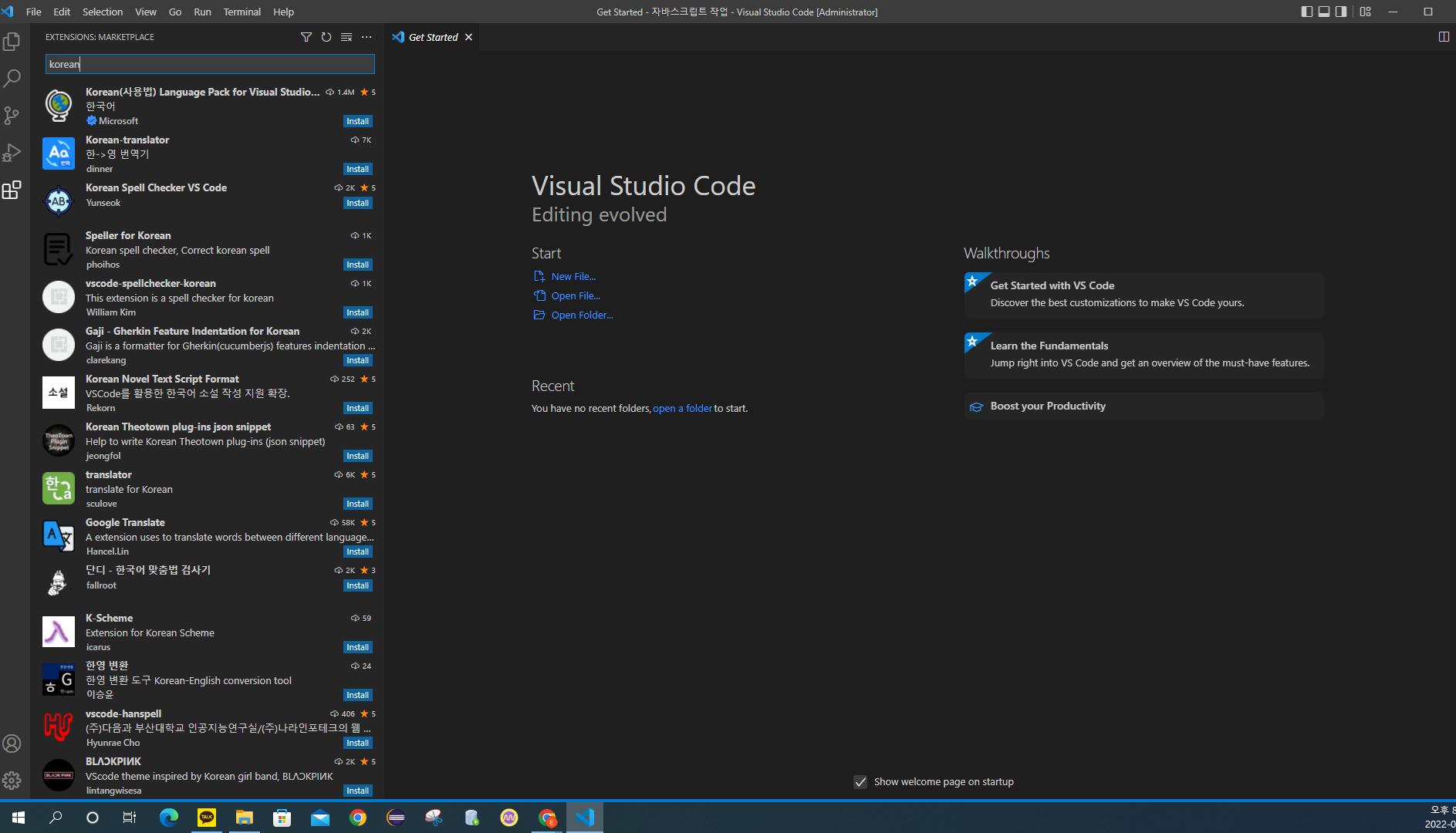This screenshot has width=1456, height=833.
Task: Open Learn the Fundamentals walkthrough
Action: point(1144,354)
